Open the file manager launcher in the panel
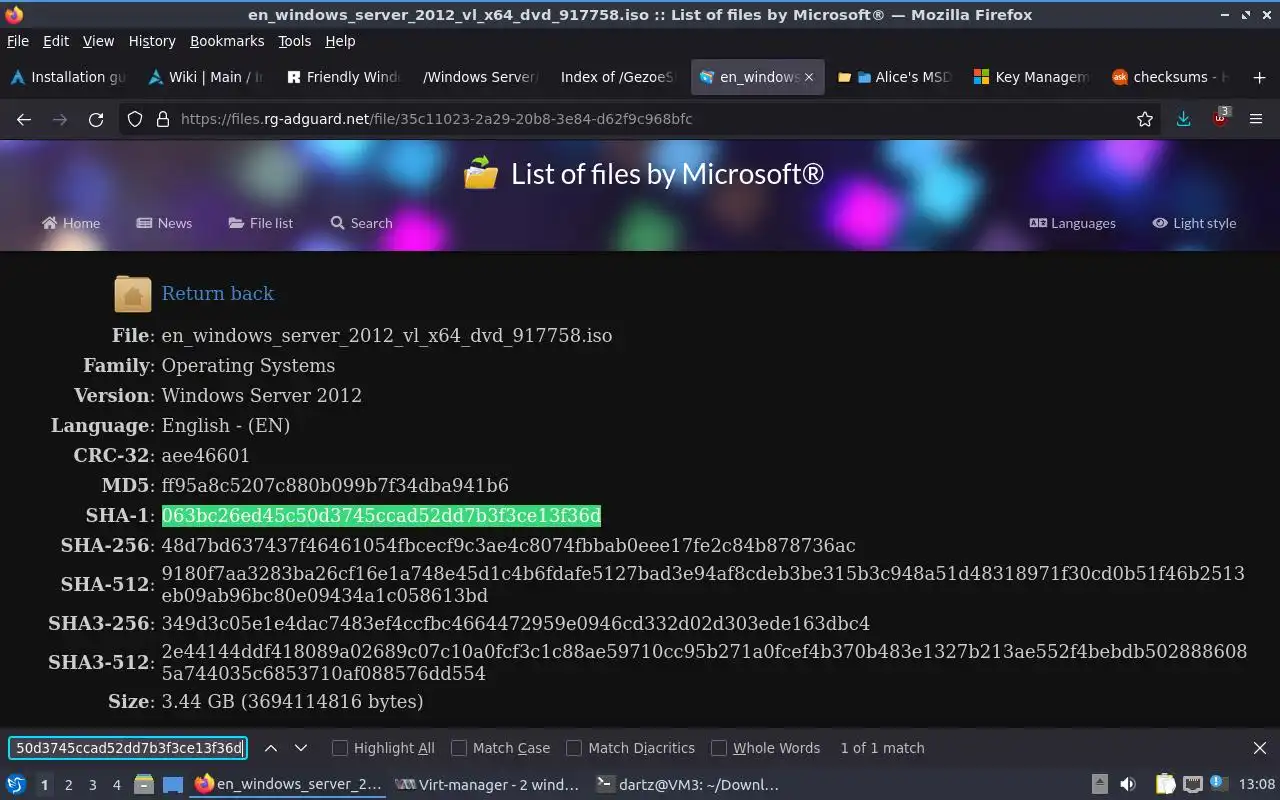This screenshot has width=1280, height=800. coord(144,785)
